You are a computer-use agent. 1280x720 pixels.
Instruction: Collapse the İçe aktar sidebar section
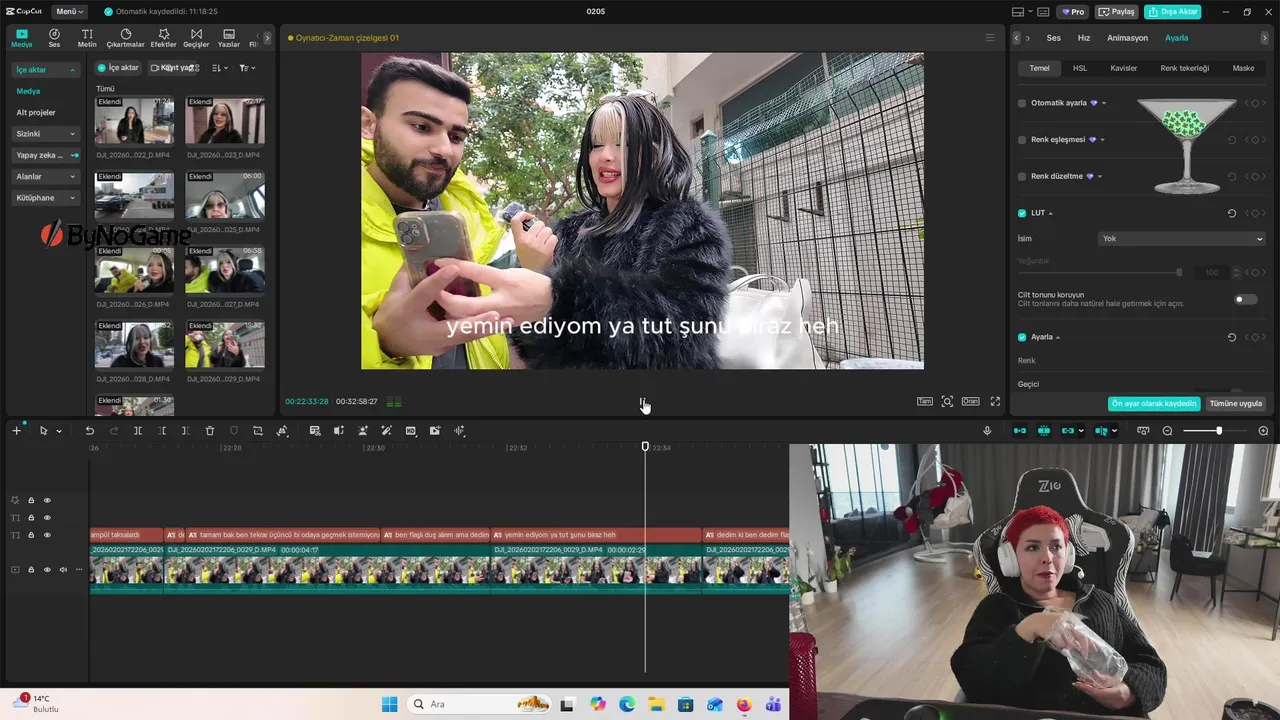pos(46,70)
